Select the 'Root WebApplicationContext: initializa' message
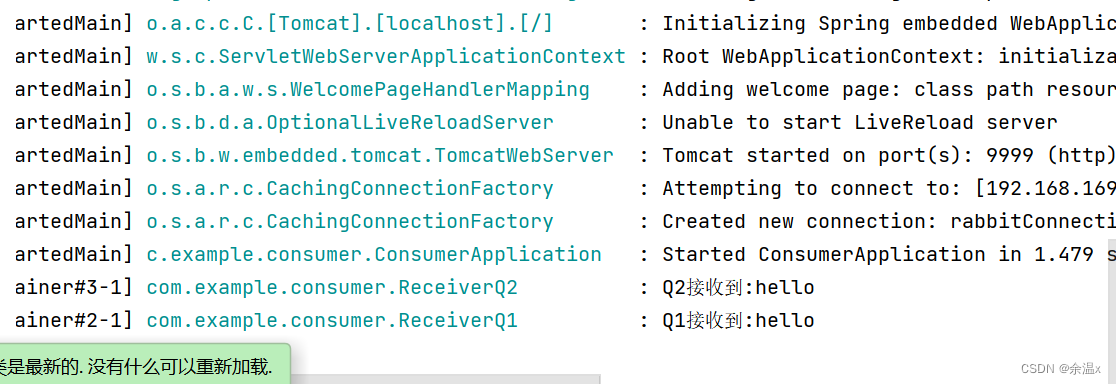 [889, 57]
